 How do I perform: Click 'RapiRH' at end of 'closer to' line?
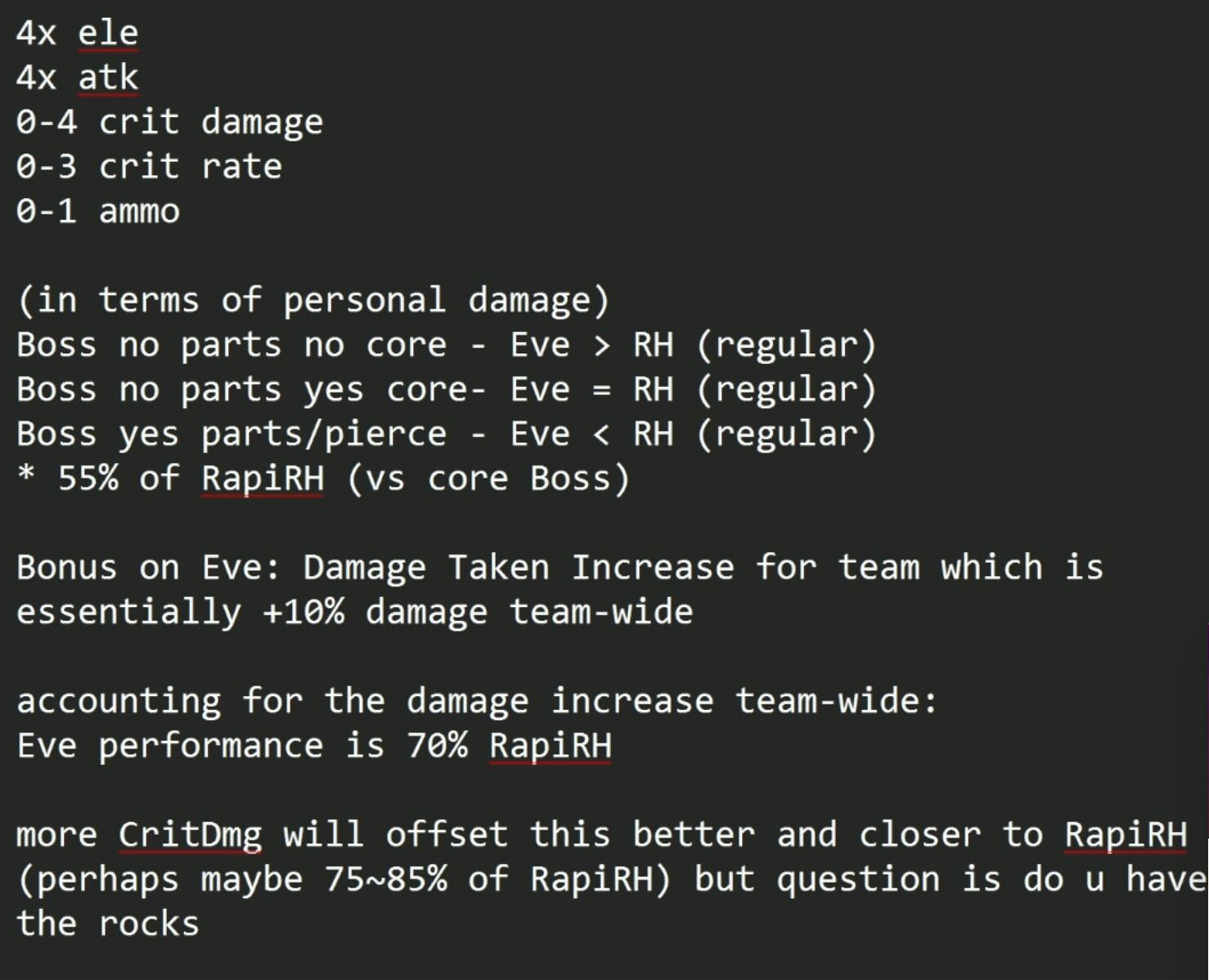point(1126,835)
